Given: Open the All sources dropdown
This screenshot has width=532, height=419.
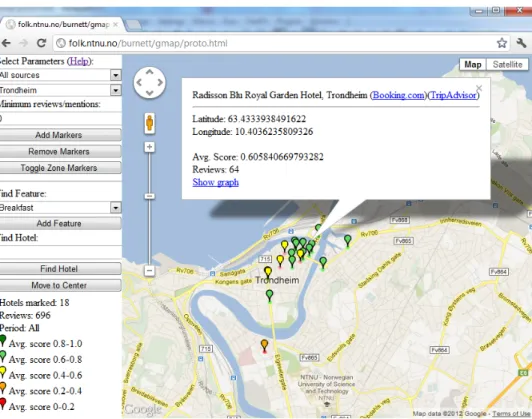Looking at the screenshot, I should (x=60, y=75).
